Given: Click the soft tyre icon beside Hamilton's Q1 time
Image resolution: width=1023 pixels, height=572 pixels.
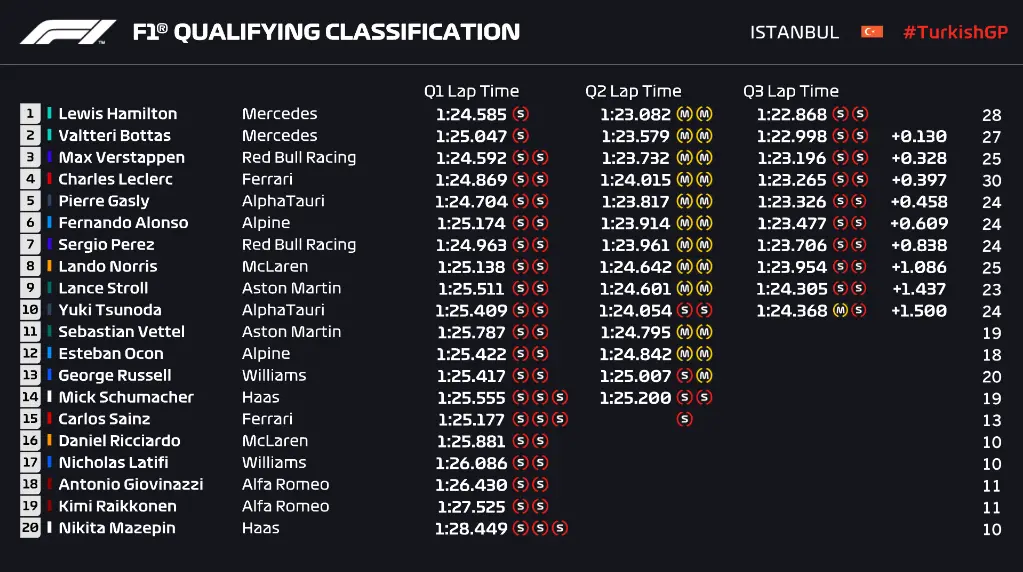Looking at the screenshot, I should (520, 114).
